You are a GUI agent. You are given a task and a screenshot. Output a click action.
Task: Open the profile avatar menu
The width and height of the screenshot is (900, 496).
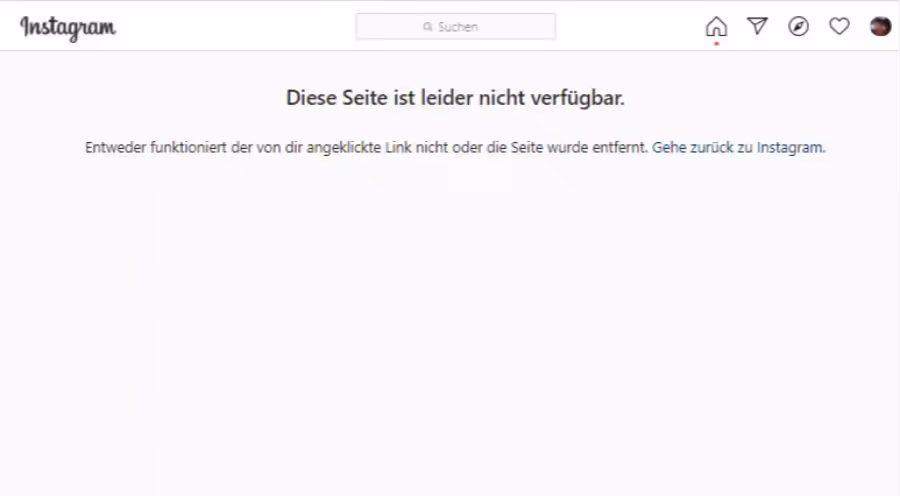tap(880, 26)
